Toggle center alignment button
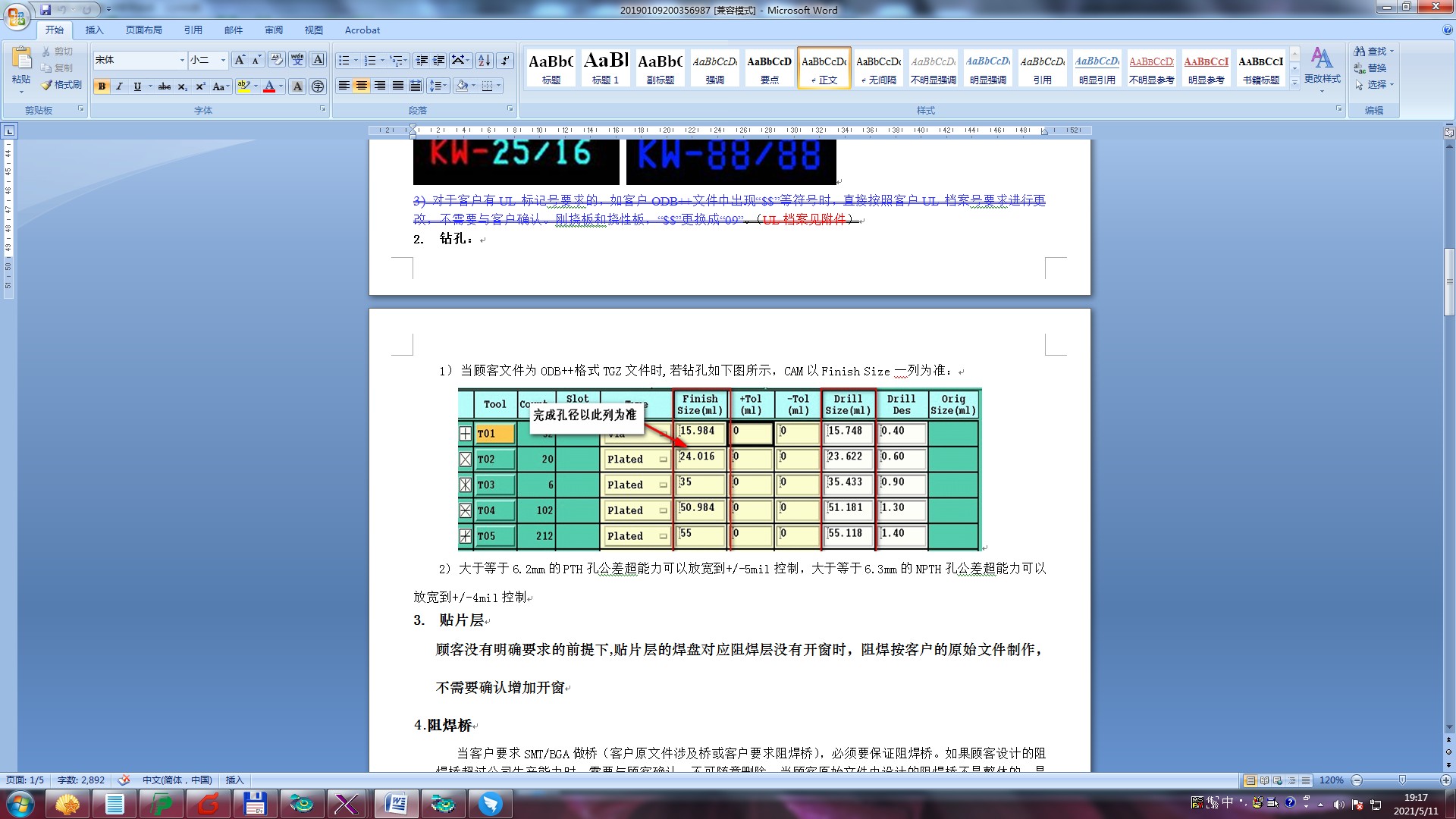The width and height of the screenshot is (1456, 819). 362,86
